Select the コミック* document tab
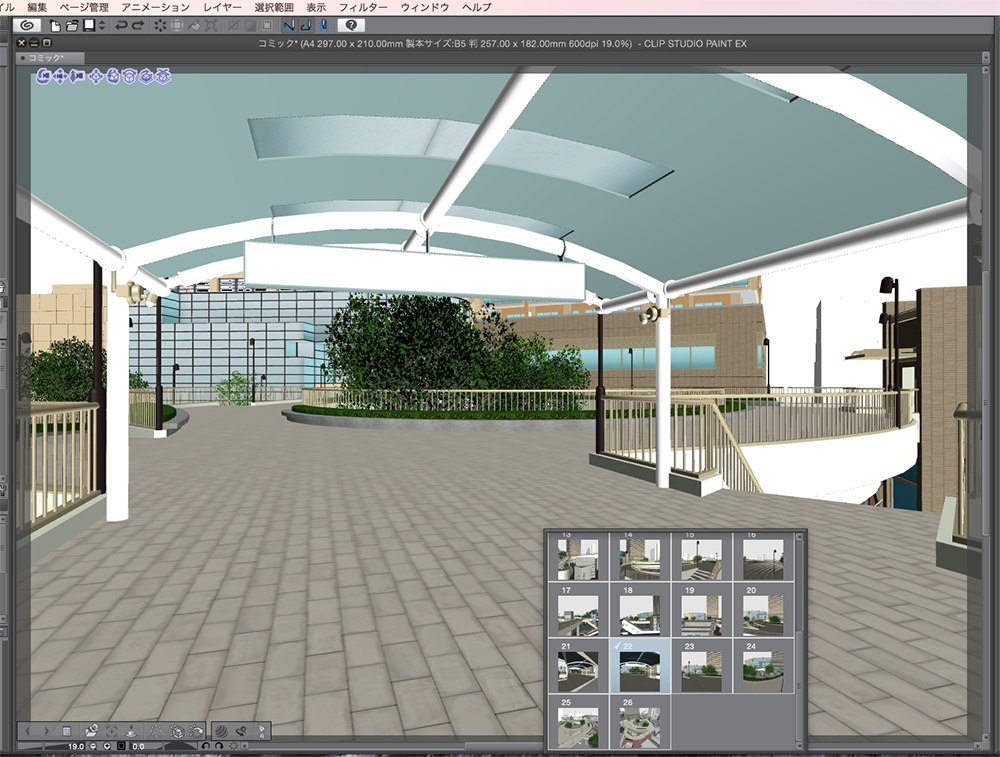The image size is (1000, 757). pos(50,58)
